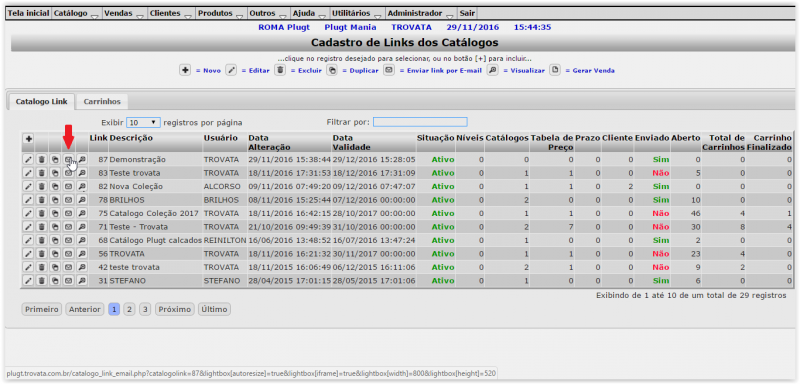Image resolution: width=800 pixels, height=384 pixels.
Task: Click the Próximo pagination button
Action: tap(174, 309)
